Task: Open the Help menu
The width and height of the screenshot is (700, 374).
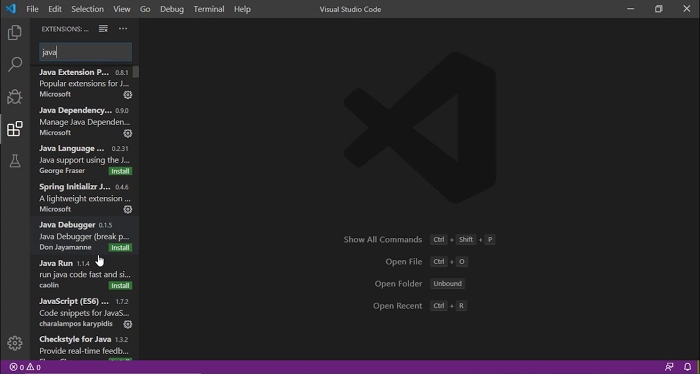Action: [x=242, y=9]
